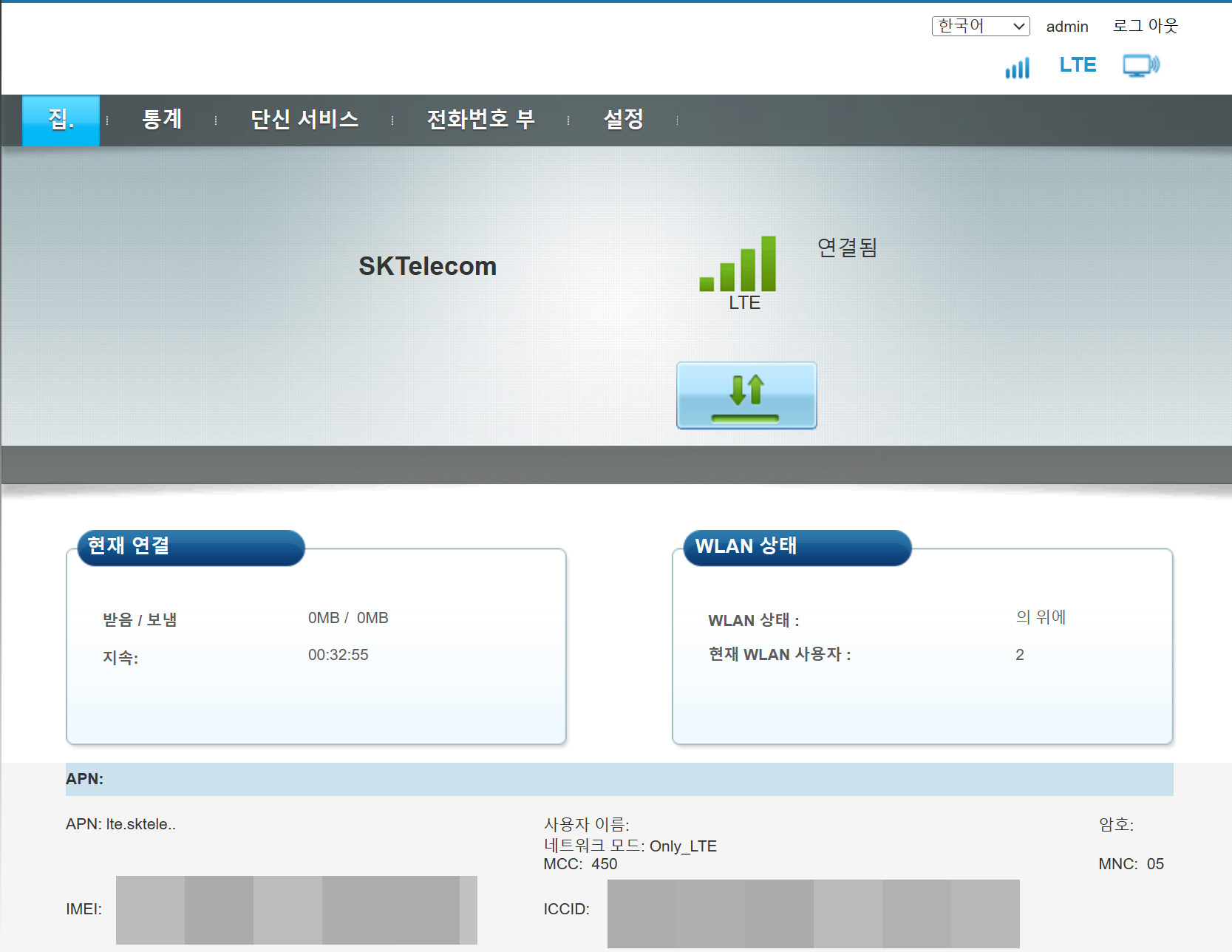
Task: Click the 사용자 이름: field label
Action: [587, 824]
